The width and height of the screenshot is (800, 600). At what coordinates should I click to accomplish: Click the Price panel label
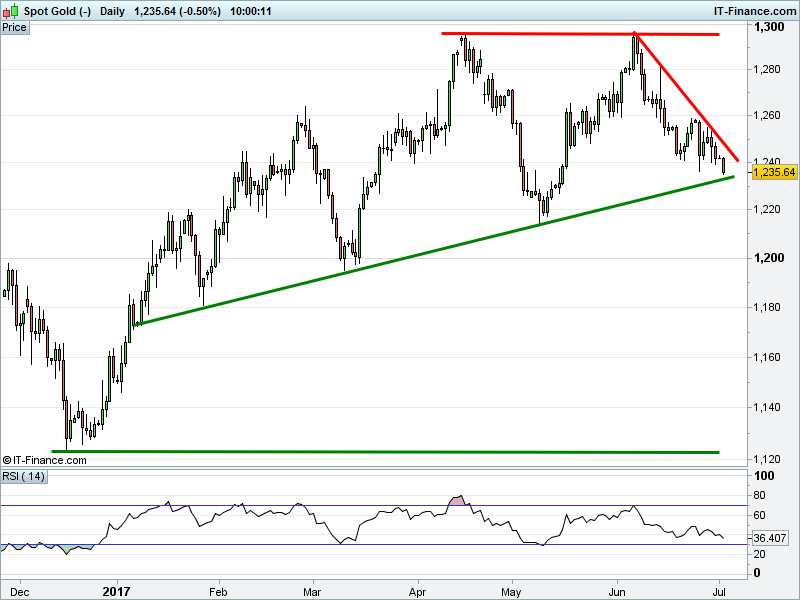click(15, 28)
